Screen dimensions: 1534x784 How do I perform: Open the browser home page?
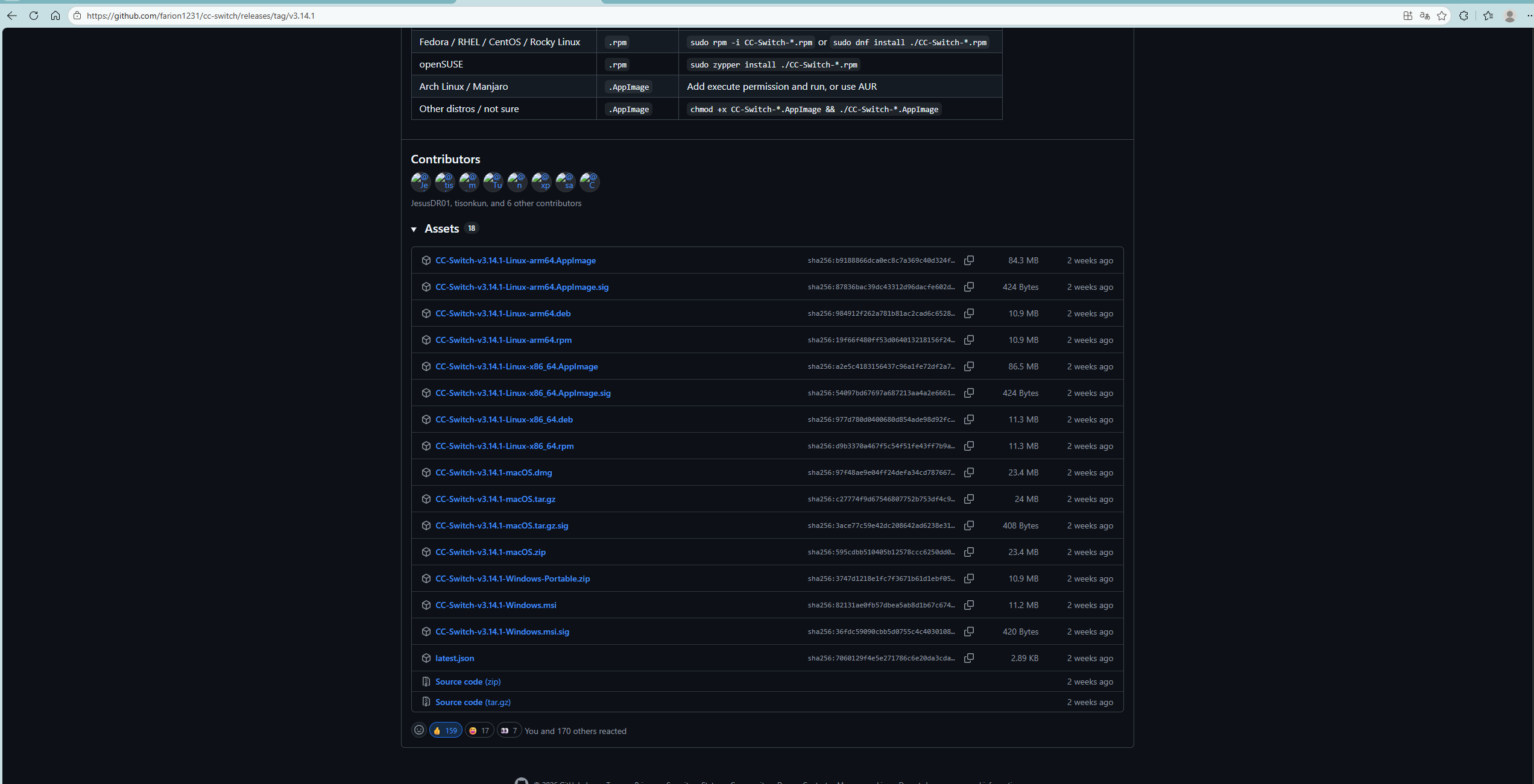[55, 16]
